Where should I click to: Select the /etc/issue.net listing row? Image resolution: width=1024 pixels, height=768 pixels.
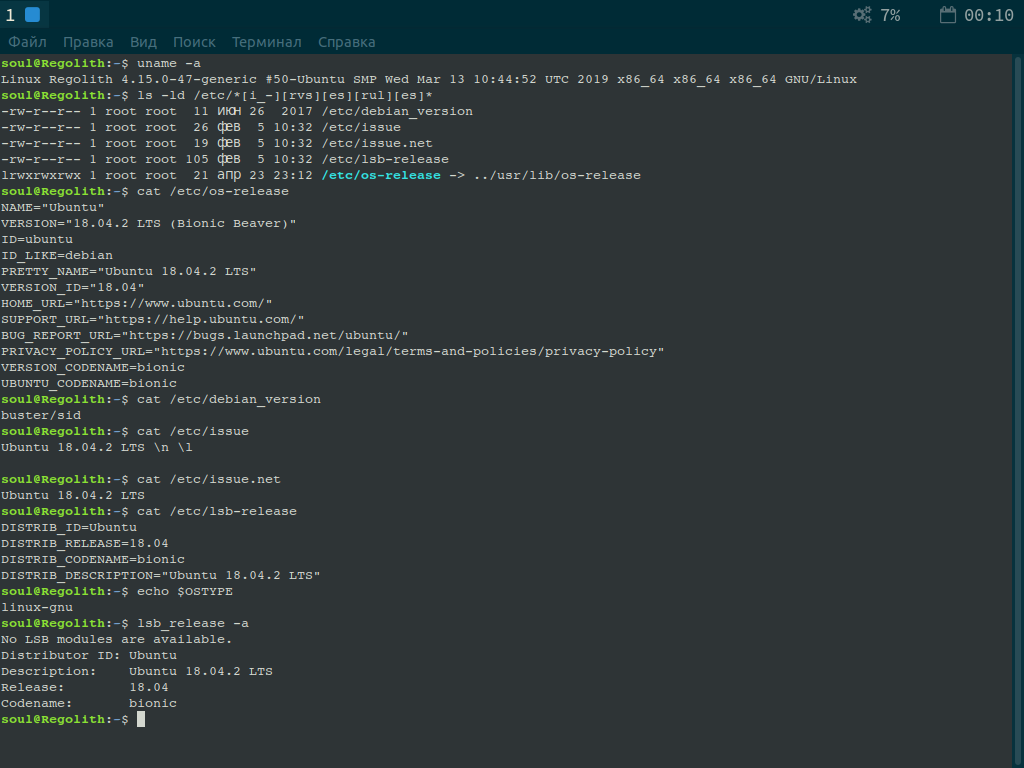tap(217, 144)
